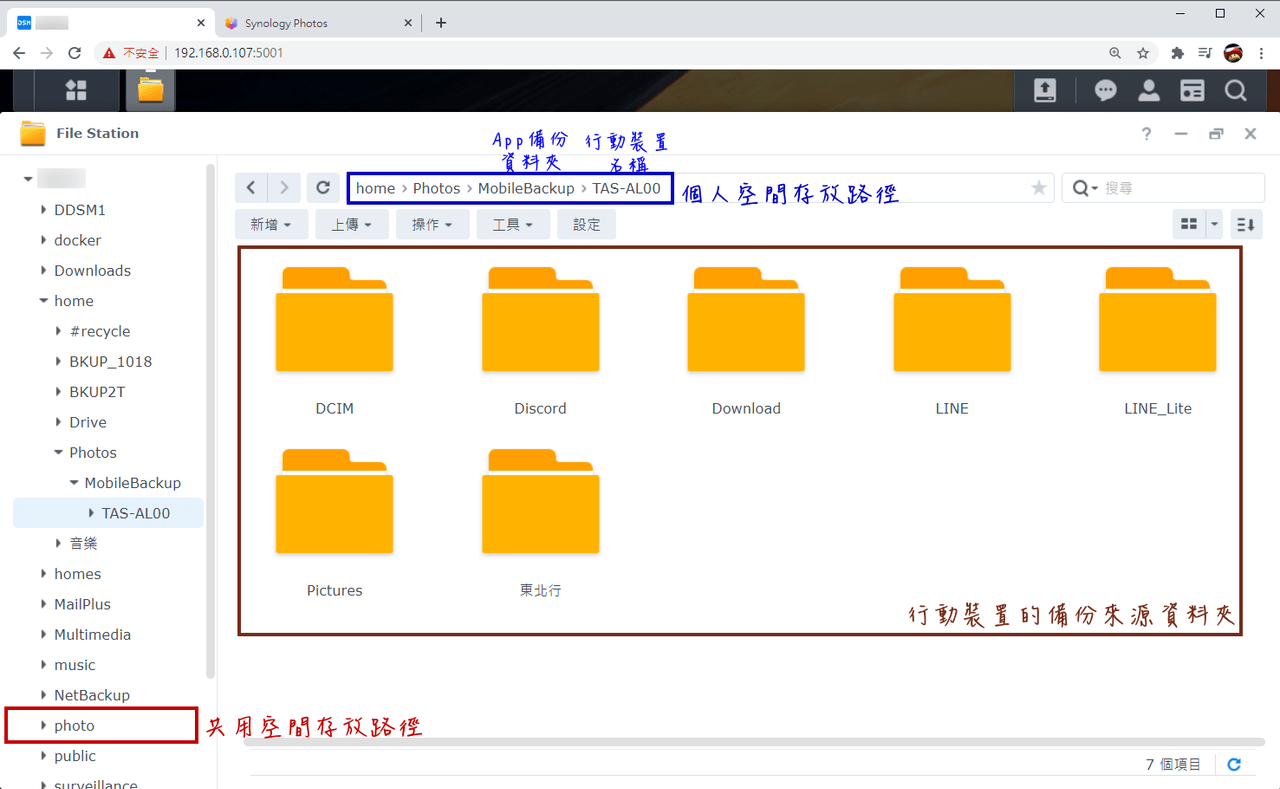Open the 工具 dropdown menu
Viewport: 1280px width, 789px height.
pyautogui.click(x=513, y=224)
